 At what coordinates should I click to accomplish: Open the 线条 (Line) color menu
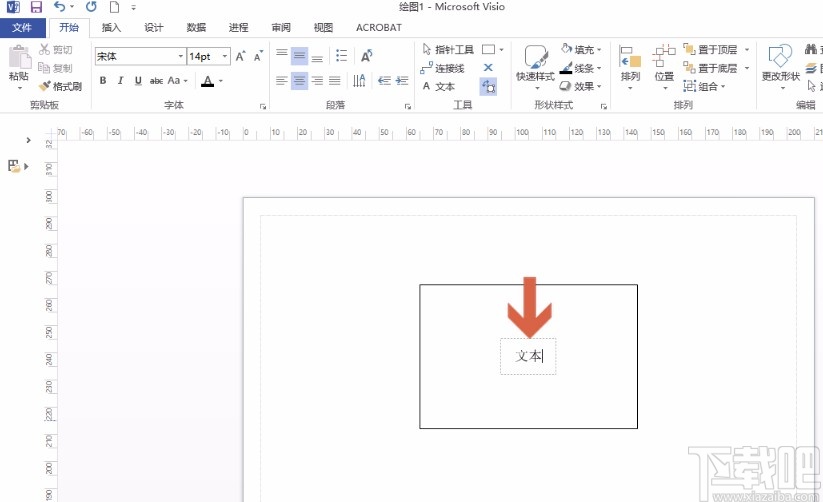[581, 68]
